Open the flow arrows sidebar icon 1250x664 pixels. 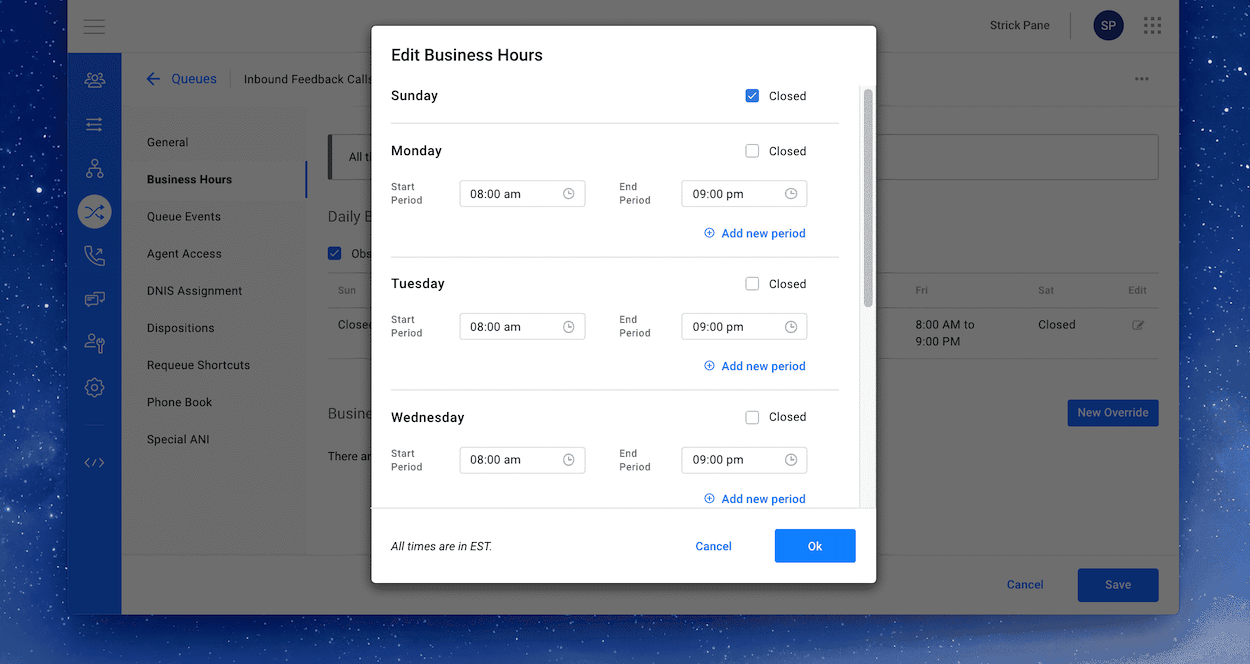(x=95, y=125)
